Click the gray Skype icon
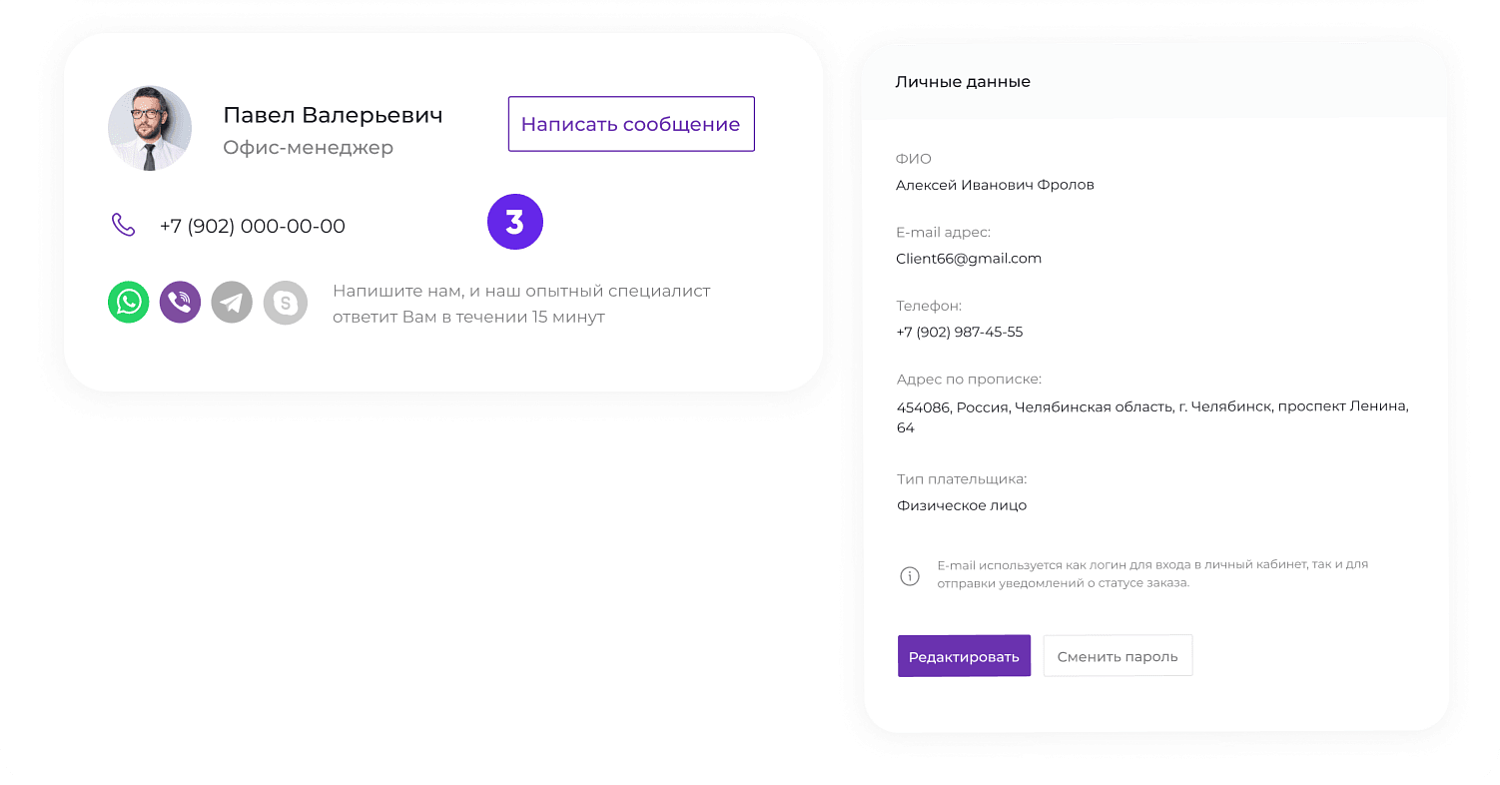Screen dimensions: 1500x785 pos(285,302)
